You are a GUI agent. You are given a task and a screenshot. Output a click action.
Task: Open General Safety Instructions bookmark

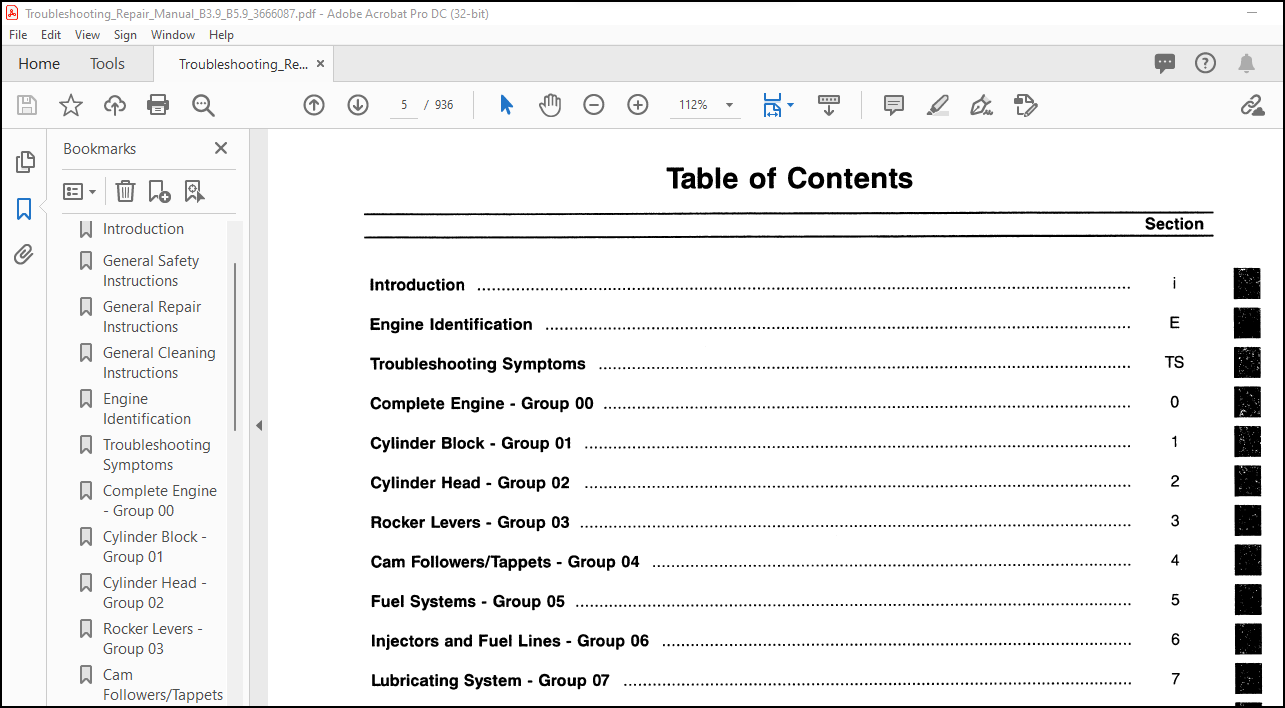pos(151,271)
